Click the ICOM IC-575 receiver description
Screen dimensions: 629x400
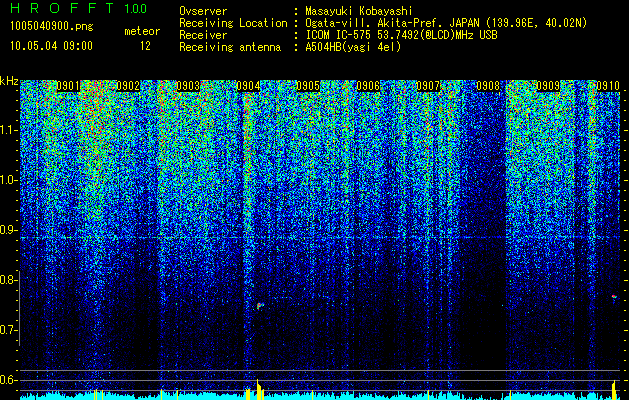pos(401,35)
